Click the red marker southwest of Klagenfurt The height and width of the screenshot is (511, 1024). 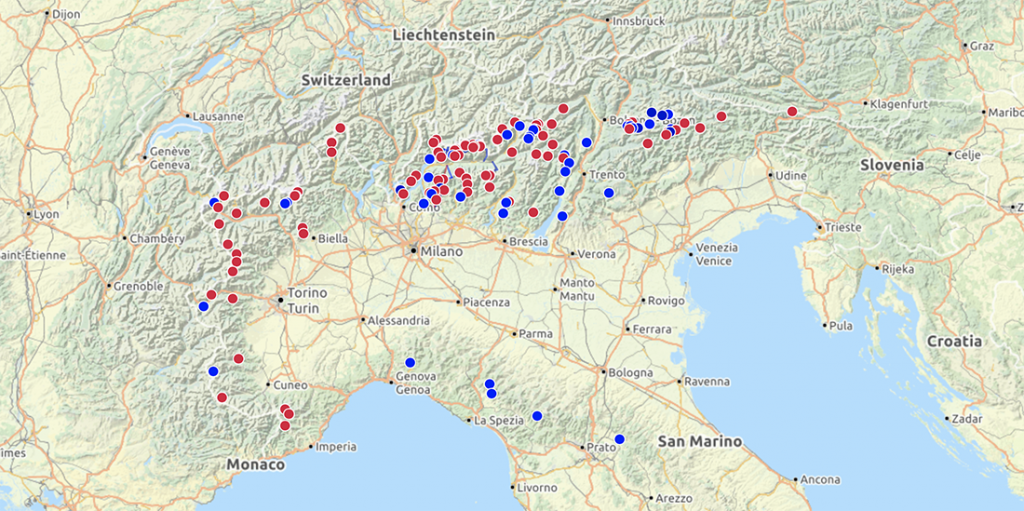click(x=792, y=112)
